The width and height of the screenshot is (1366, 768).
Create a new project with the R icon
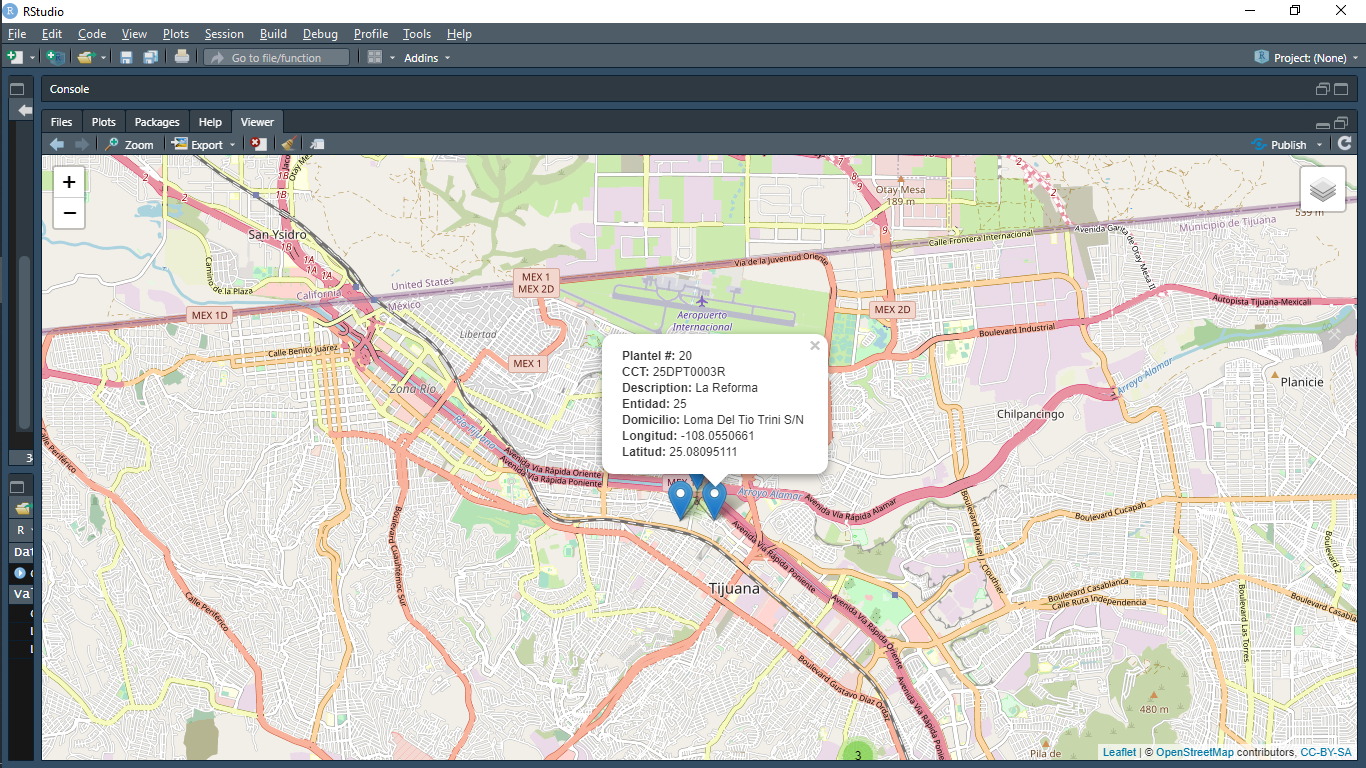coord(56,57)
